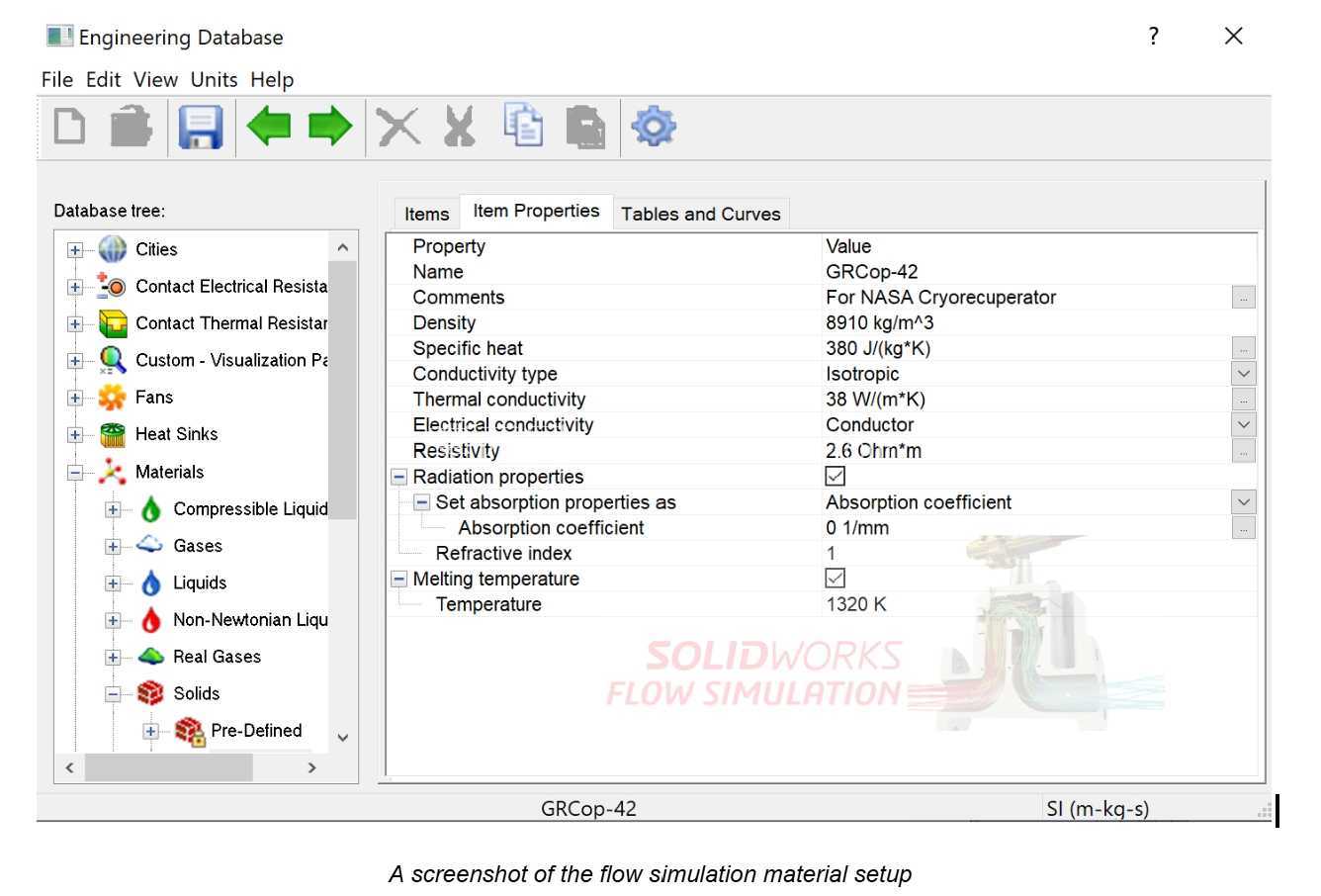1321x896 pixels.
Task: Open the View menu
Action: coord(155,80)
